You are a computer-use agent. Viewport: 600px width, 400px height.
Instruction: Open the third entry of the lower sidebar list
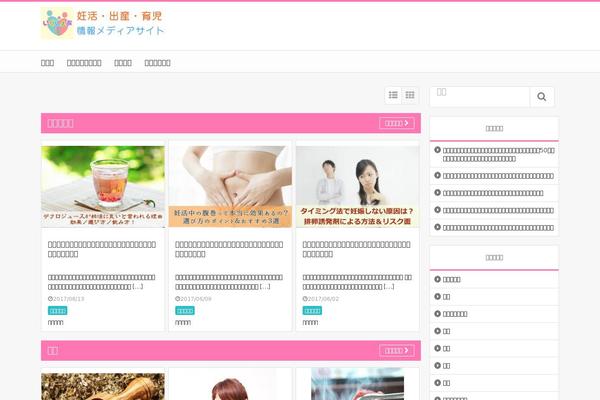455,314
